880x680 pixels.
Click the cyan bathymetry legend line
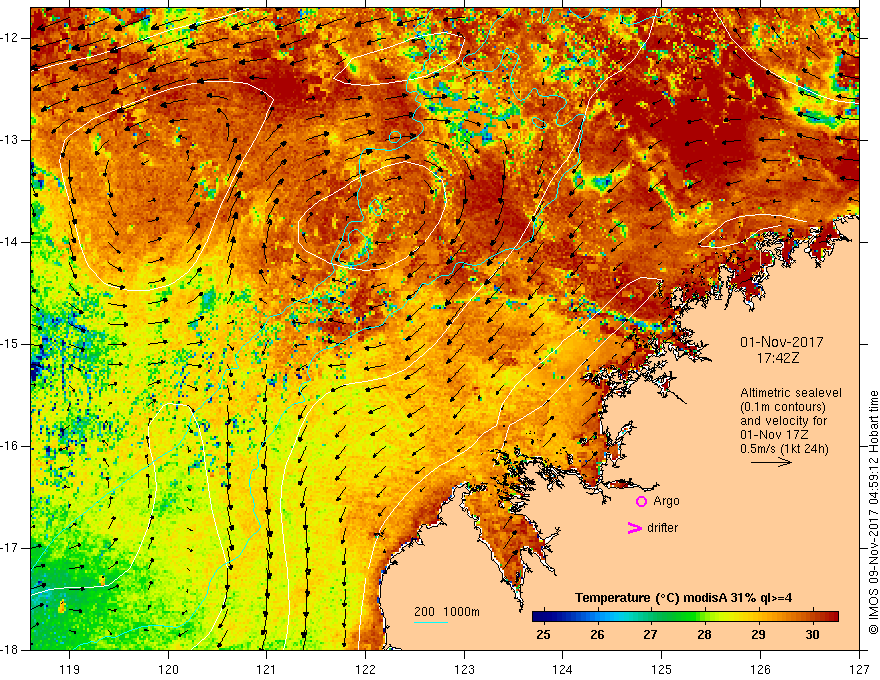430,622
